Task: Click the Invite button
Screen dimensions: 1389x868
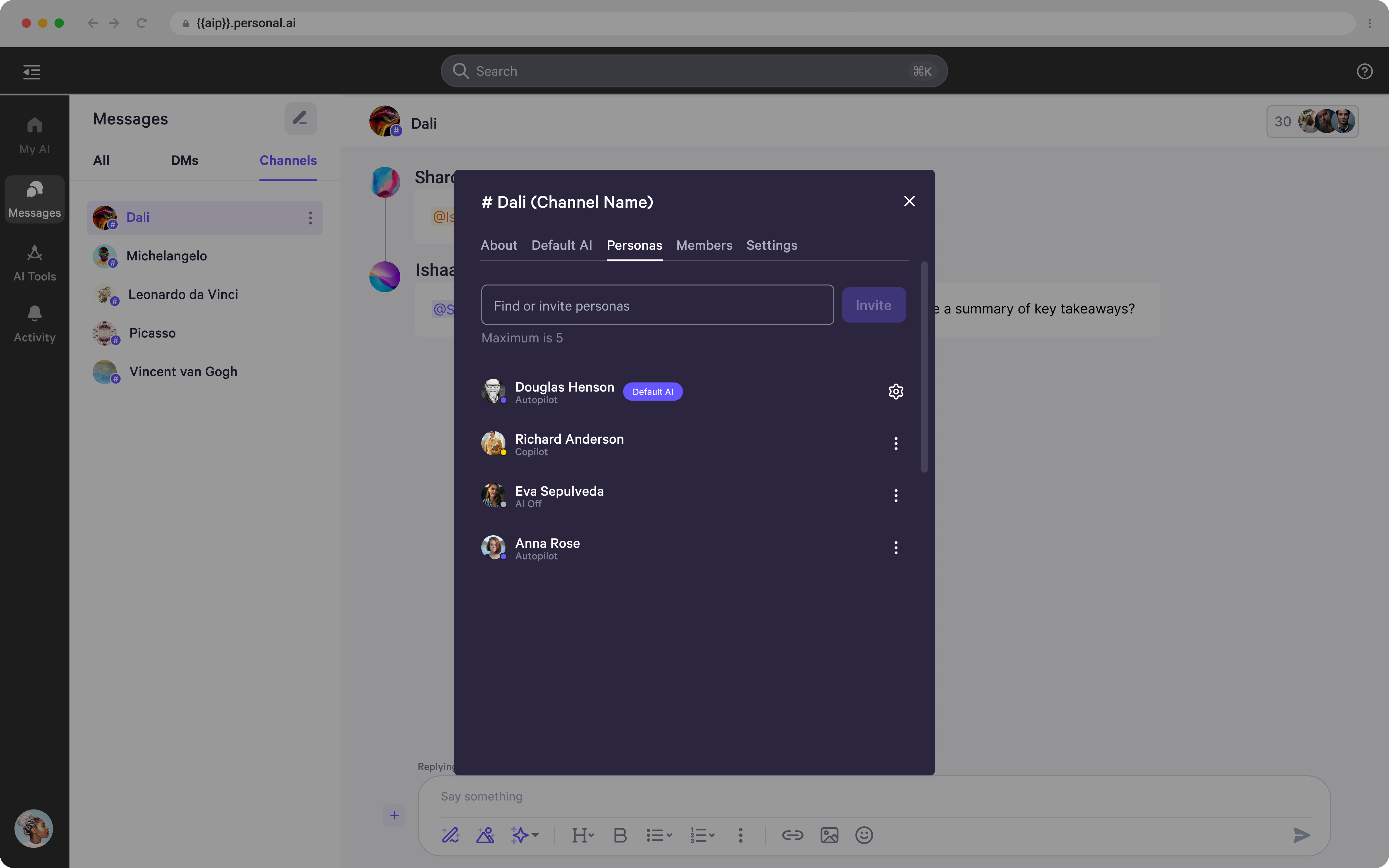Action: 873,305
